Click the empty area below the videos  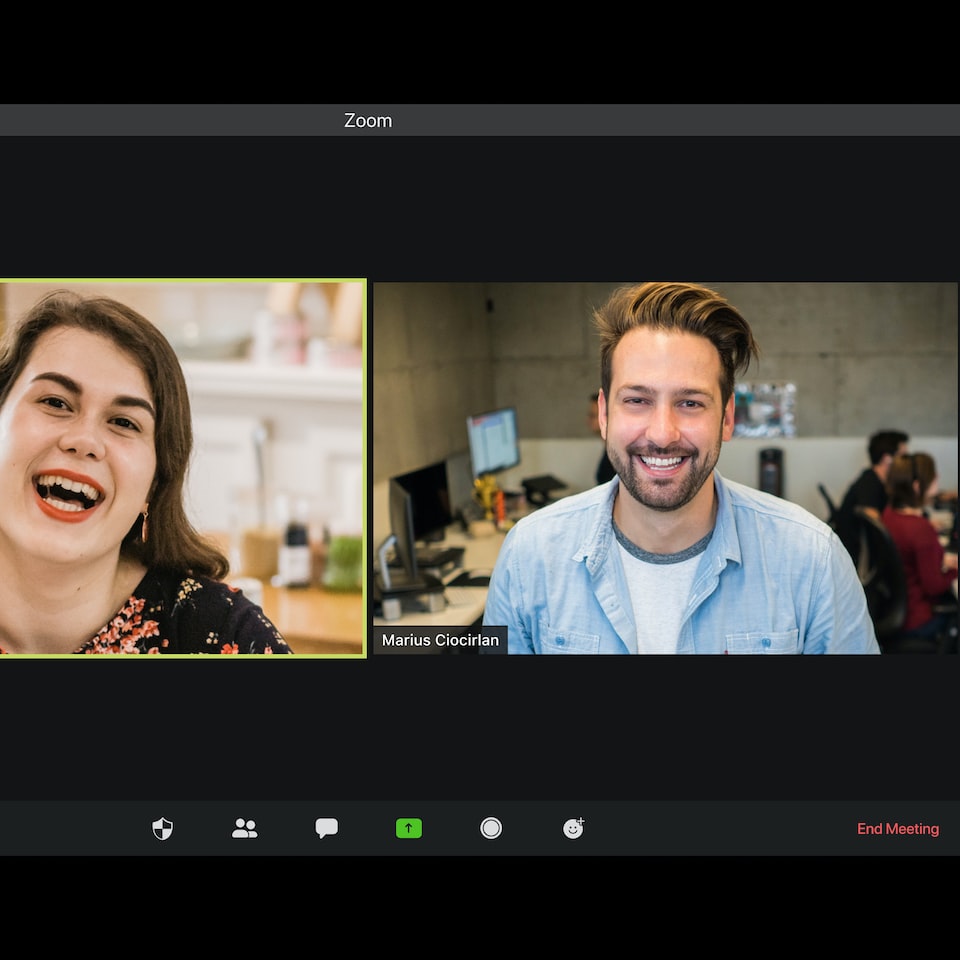480,728
